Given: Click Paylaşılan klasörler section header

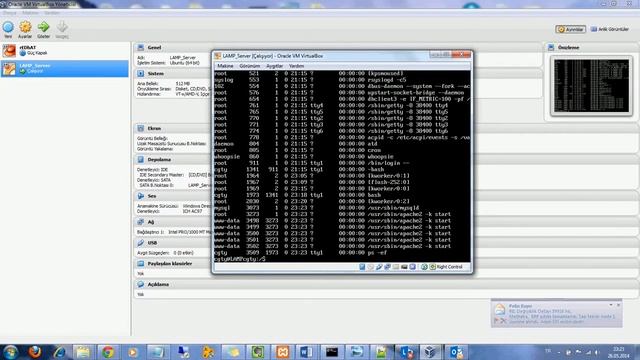Looking at the screenshot, I should pos(169,264).
